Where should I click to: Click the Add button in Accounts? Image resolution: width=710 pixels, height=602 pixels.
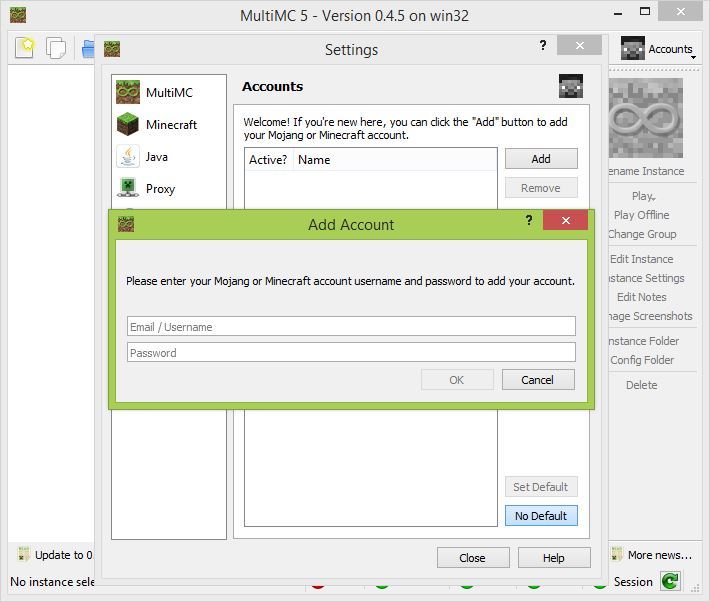[541, 159]
